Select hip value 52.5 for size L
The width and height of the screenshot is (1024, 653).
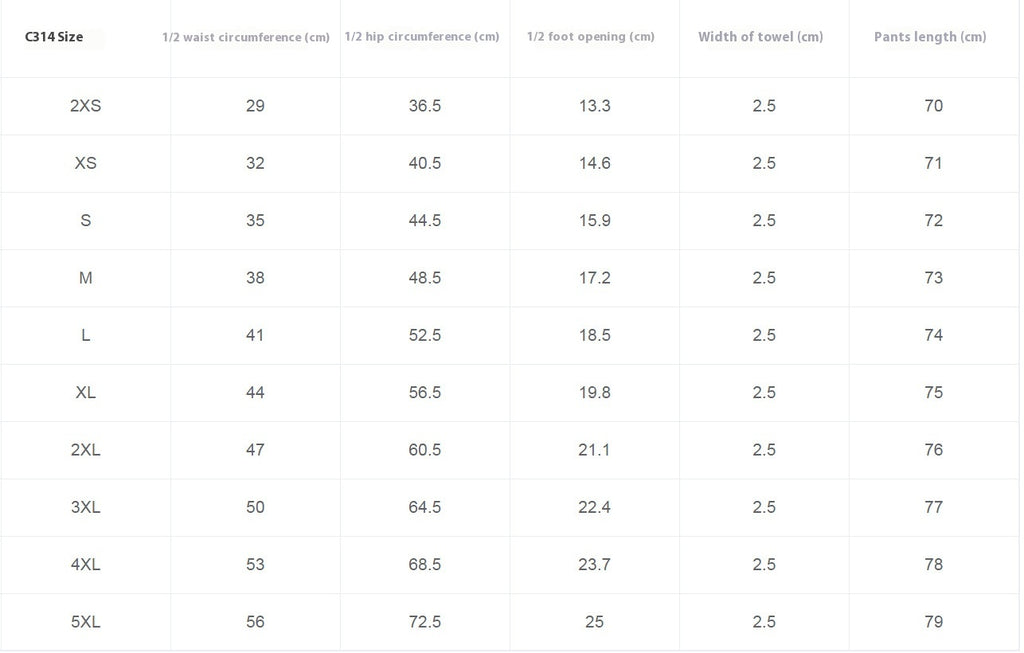[x=425, y=336]
